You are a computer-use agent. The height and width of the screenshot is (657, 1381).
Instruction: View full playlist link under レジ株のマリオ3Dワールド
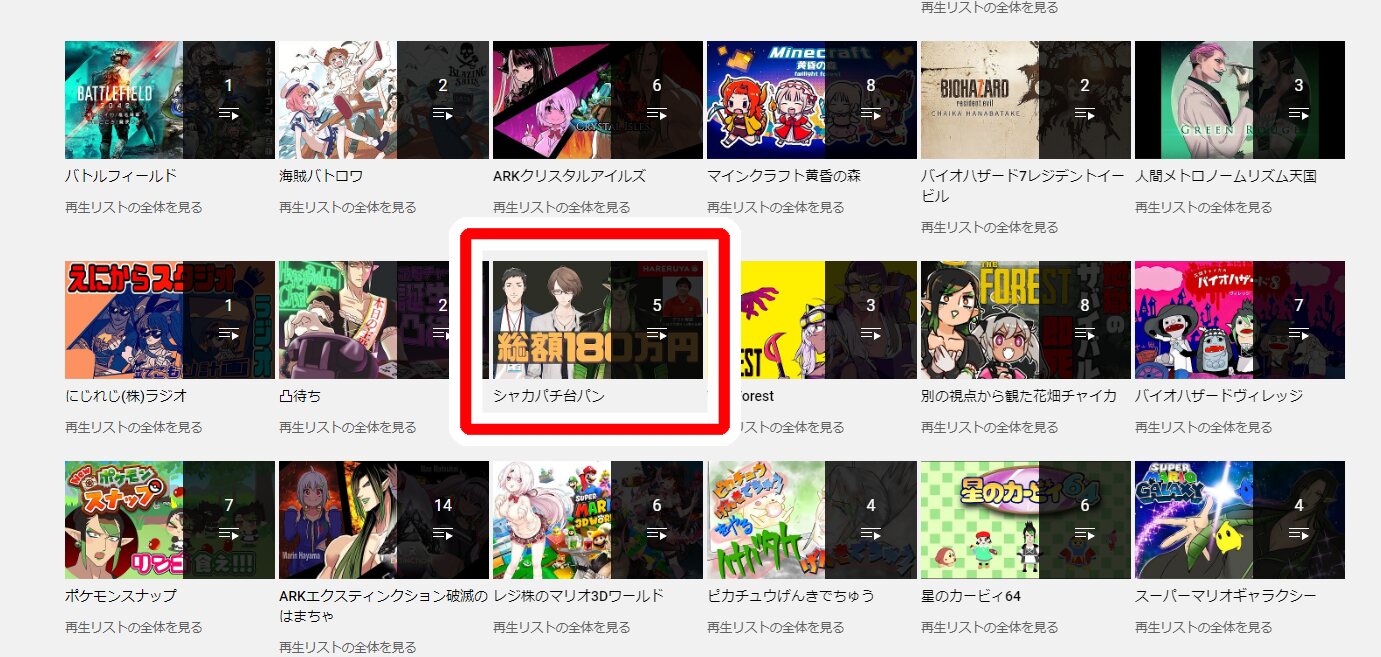point(562,627)
